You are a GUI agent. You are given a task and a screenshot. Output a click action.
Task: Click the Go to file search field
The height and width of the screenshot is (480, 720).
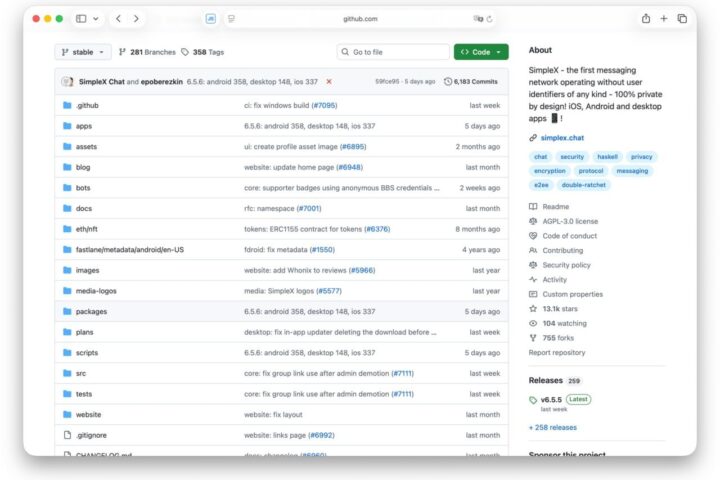(393, 52)
